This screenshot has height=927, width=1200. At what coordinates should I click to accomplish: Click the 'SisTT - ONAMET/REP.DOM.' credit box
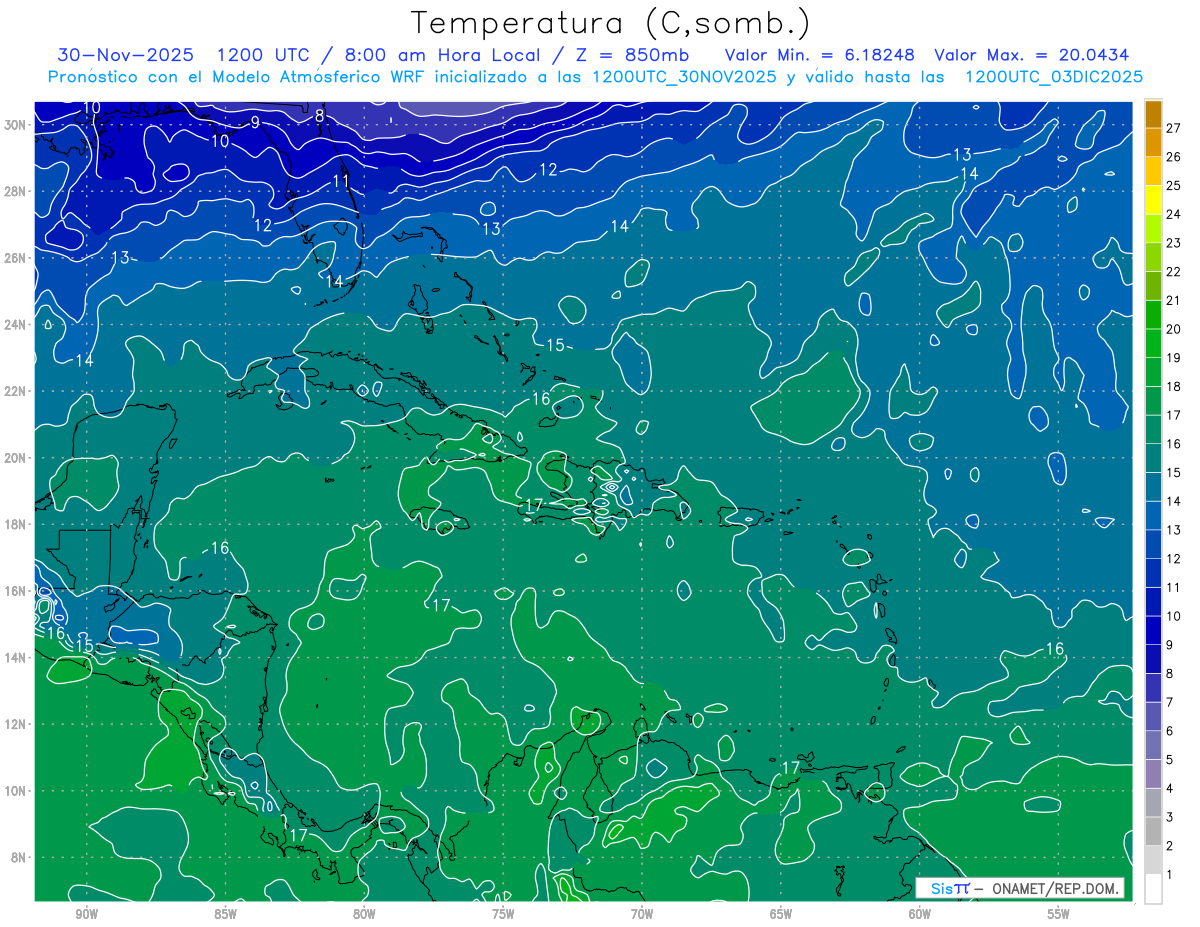[x=1019, y=888]
